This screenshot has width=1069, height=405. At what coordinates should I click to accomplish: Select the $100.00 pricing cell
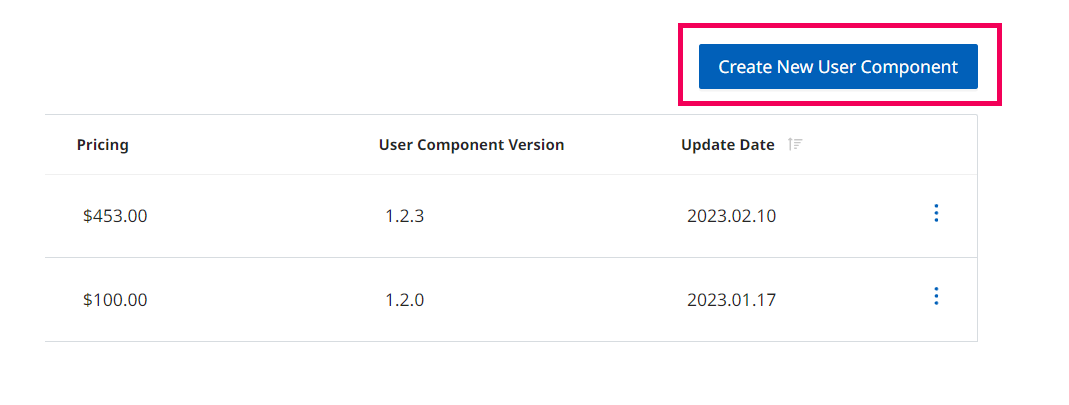(115, 300)
